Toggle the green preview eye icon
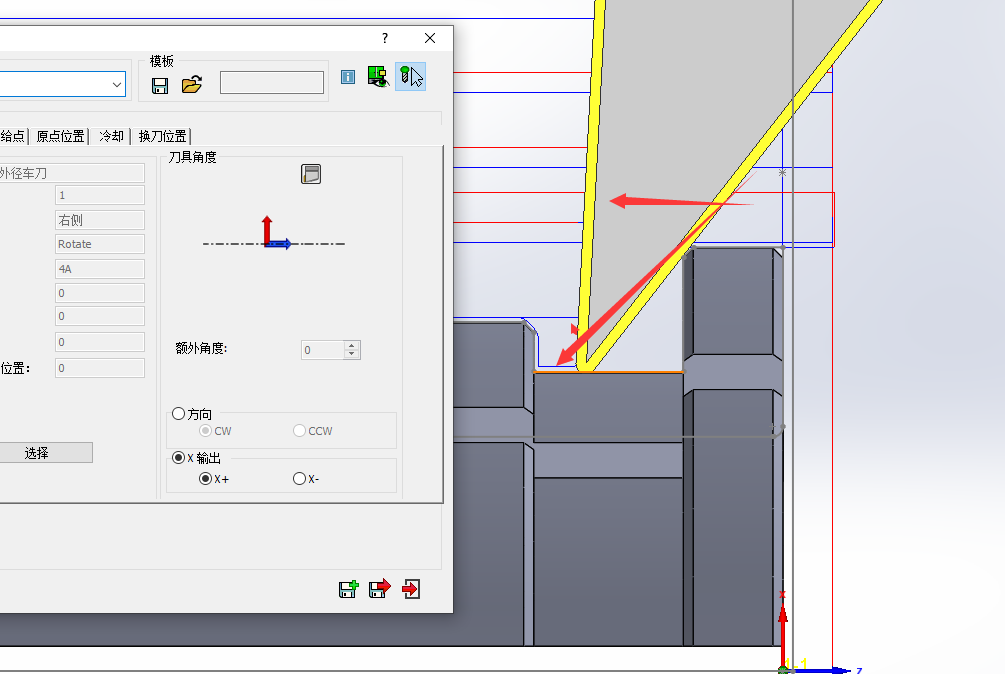This screenshot has height=674, width=1005. click(378, 77)
